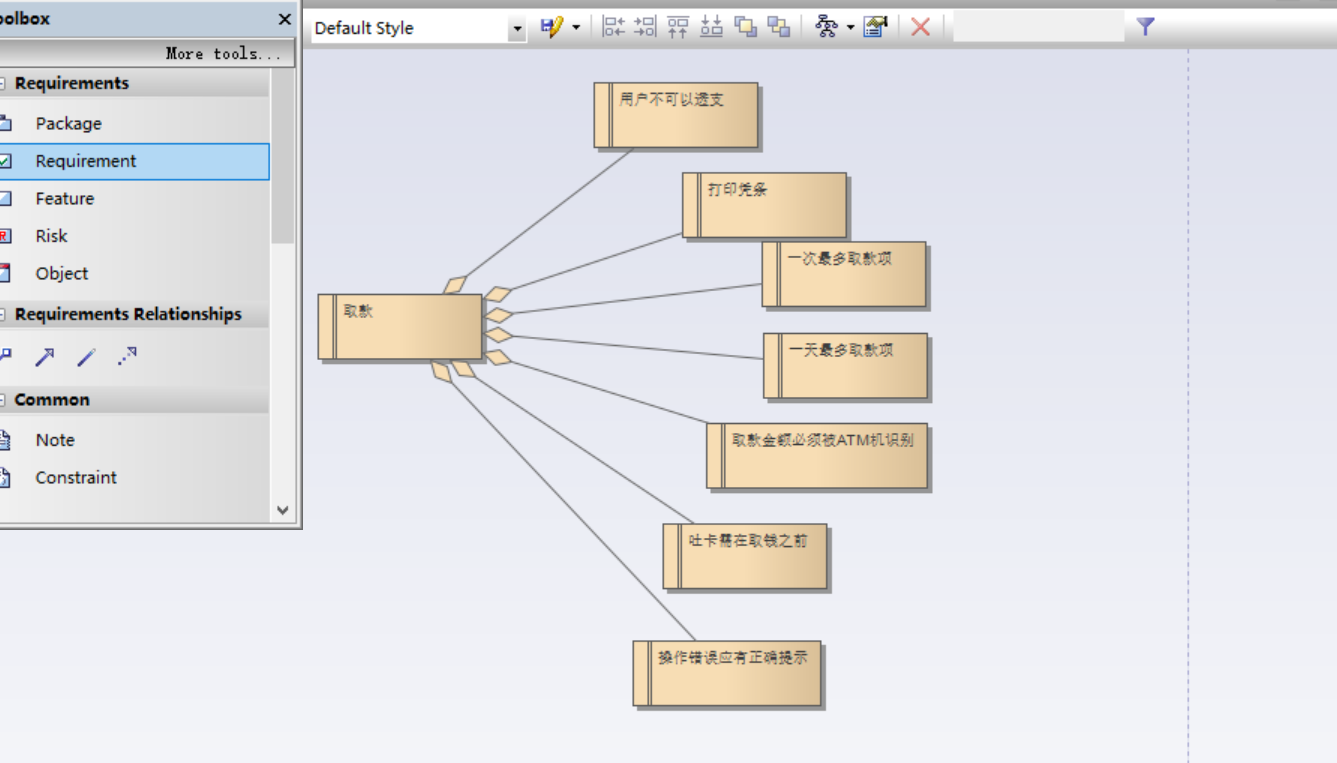This screenshot has height=763, width=1337.
Task: Align selected elements to the right
Action: point(646,27)
